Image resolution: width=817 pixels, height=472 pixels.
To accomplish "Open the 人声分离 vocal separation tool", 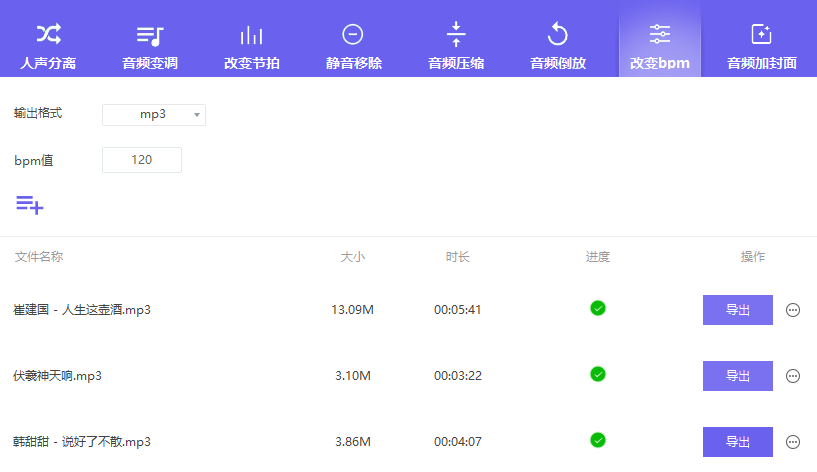I will pyautogui.click(x=48, y=45).
